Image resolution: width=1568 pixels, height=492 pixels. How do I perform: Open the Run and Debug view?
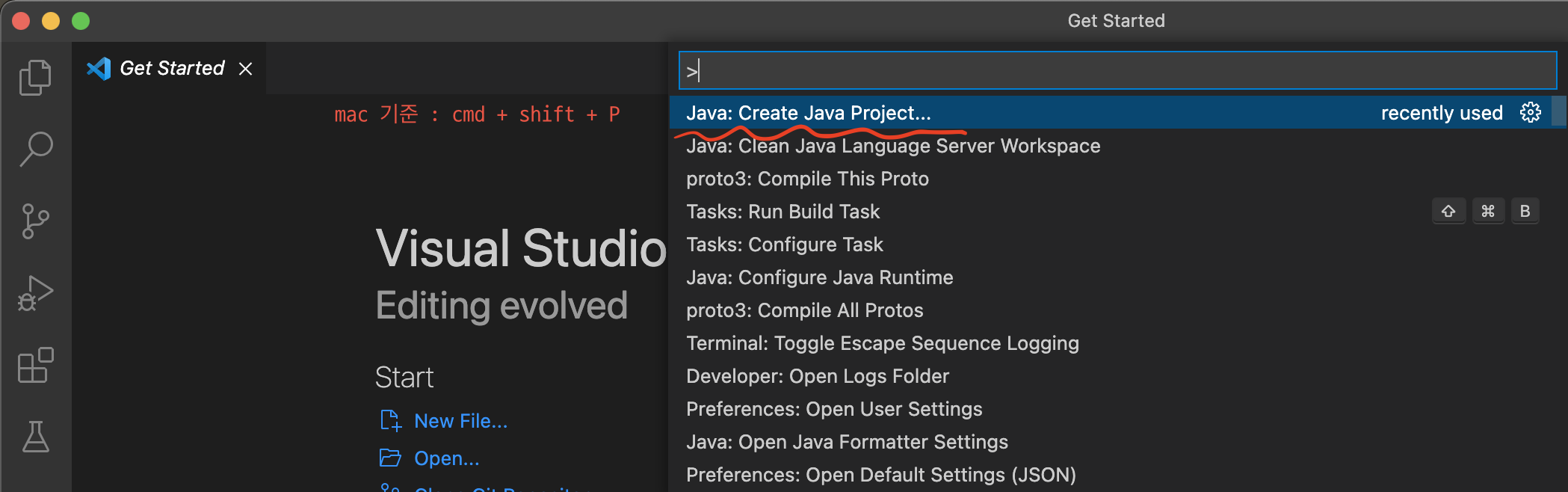tap(35, 293)
